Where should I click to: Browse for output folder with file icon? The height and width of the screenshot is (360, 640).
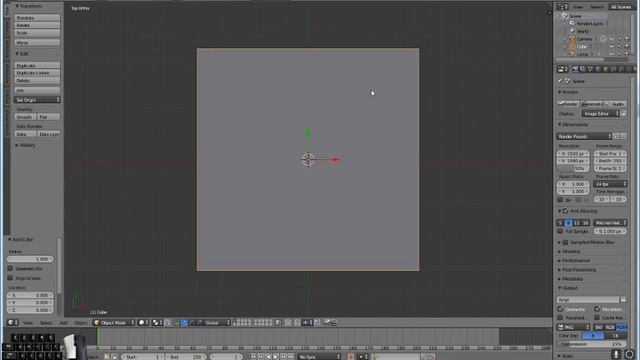coord(623,300)
